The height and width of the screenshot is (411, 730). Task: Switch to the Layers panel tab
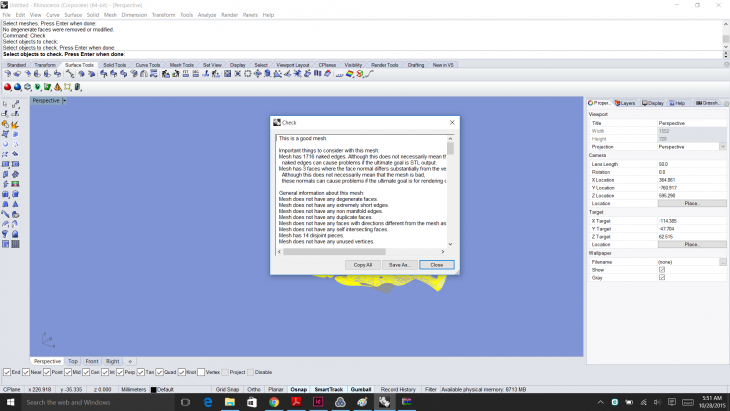[625, 102]
